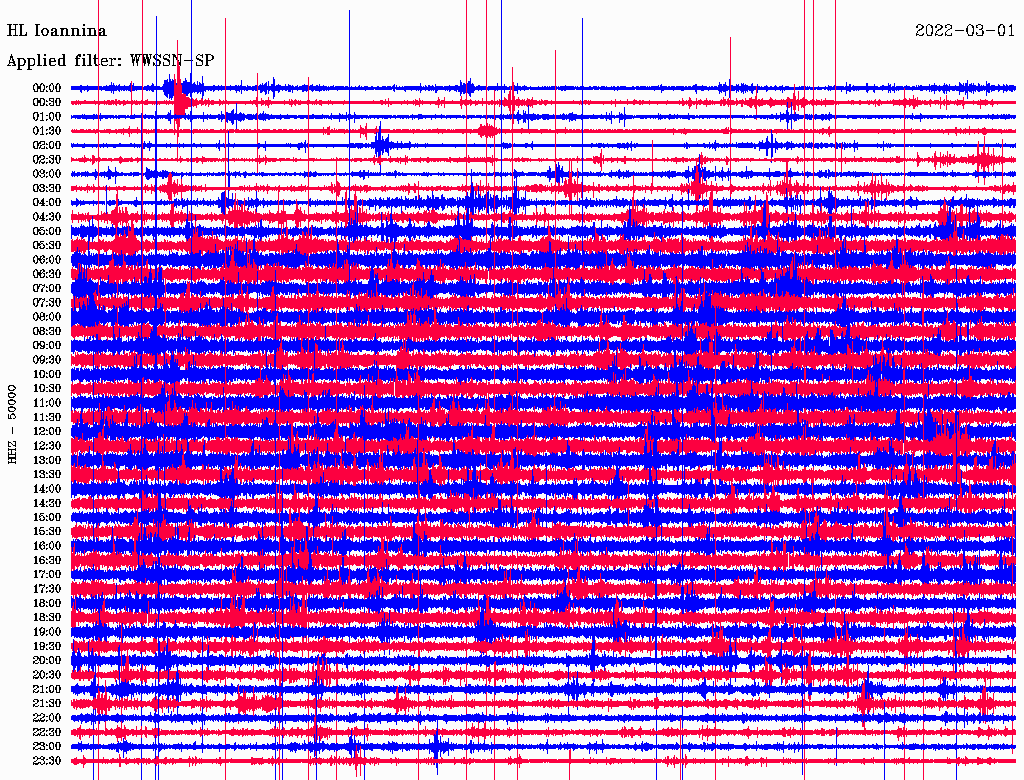Select the 00:00 time row label

47,88
